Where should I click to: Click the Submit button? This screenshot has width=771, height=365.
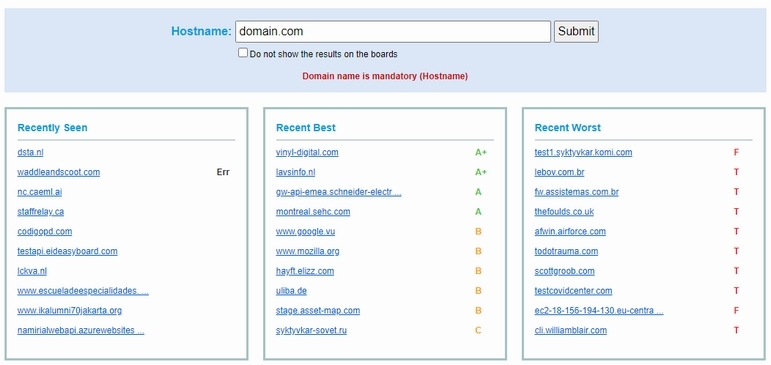pyautogui.click(x=576, y=31)
